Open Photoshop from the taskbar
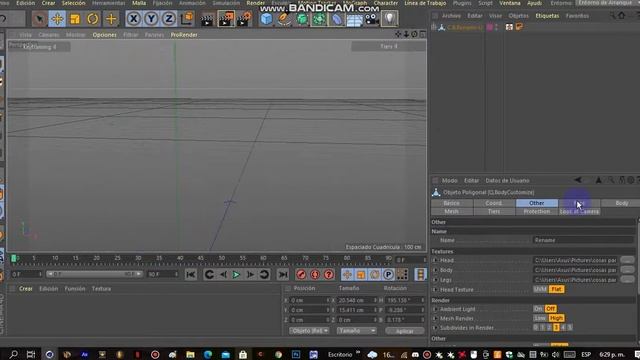 pyautogui.click(x=296, y=354)
